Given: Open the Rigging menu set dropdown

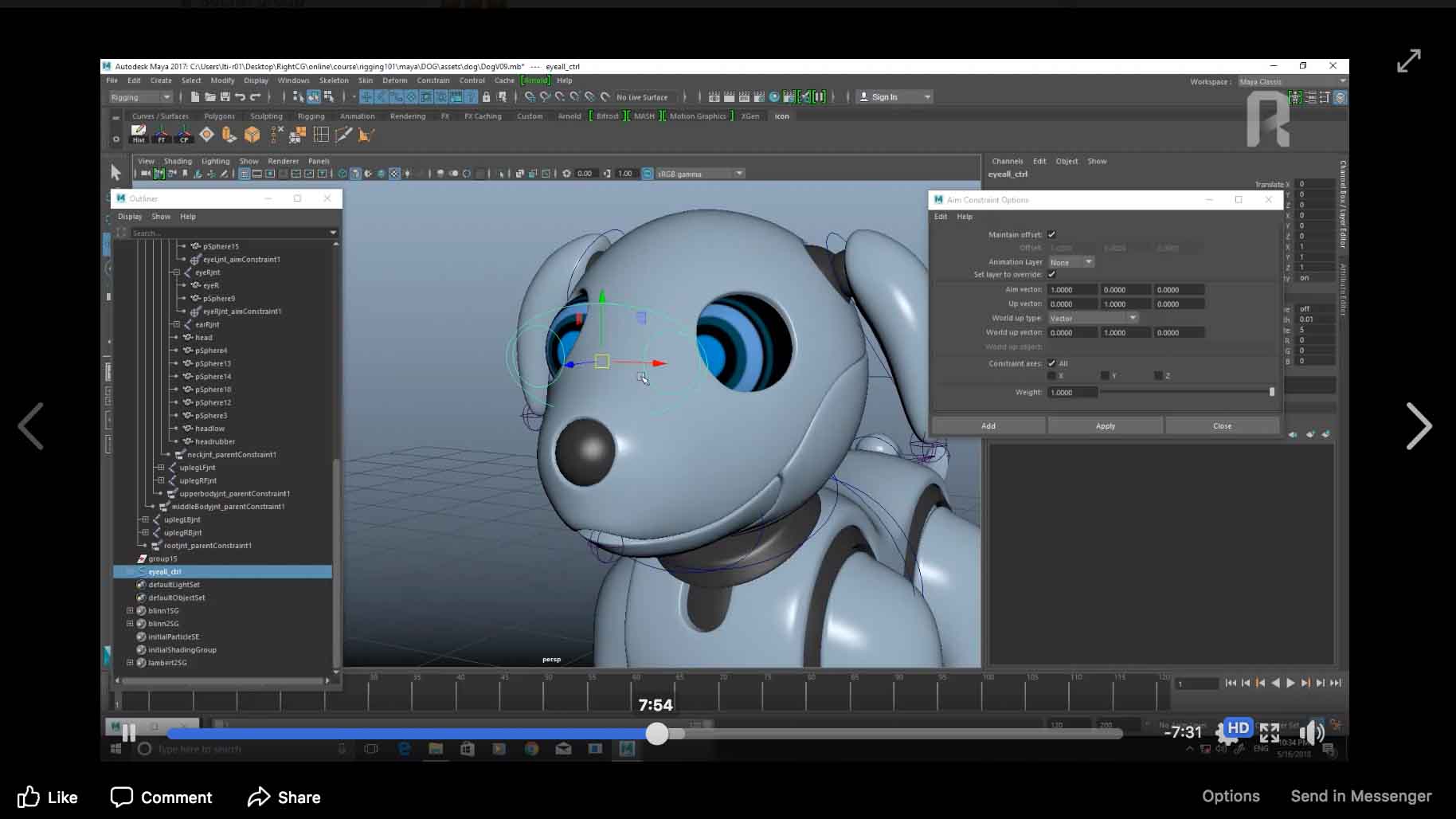Looking at the screenshot, I should point(141,97).
